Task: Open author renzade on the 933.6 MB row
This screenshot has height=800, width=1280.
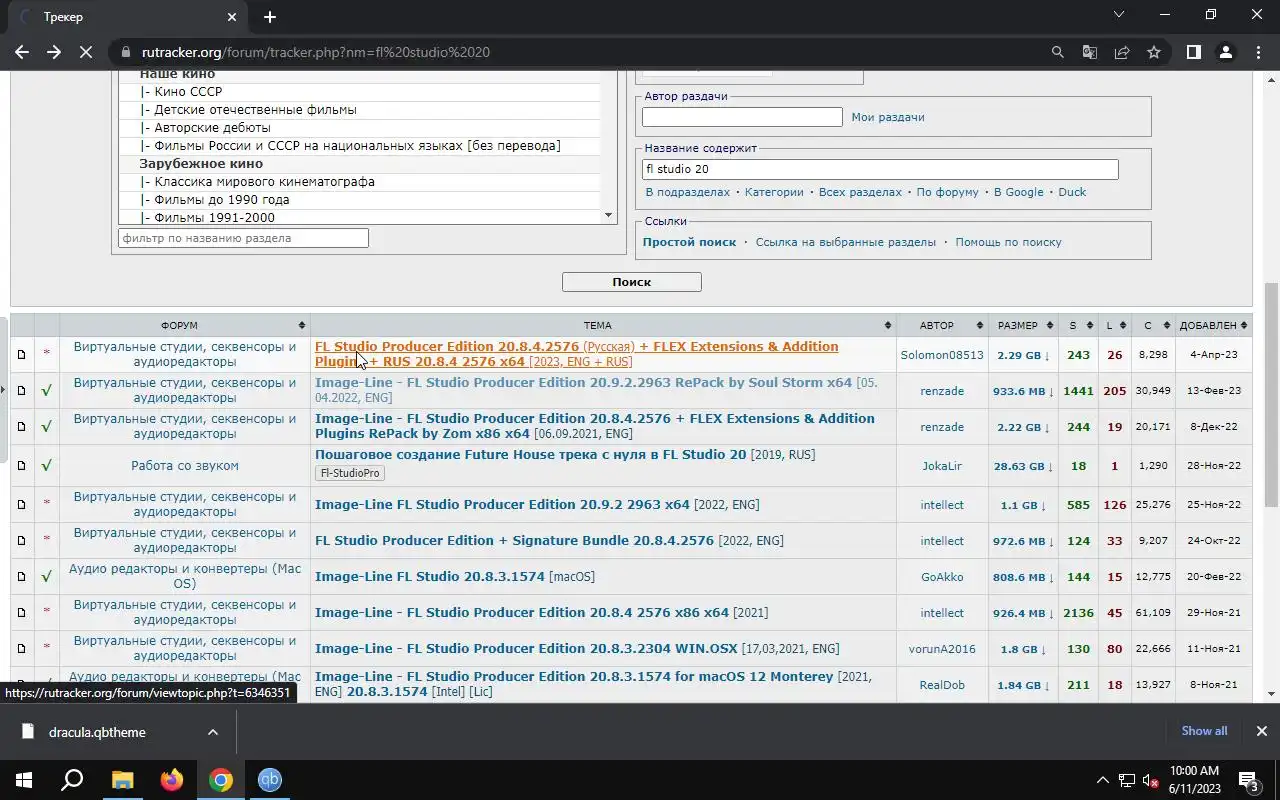Action: point(942,391)
